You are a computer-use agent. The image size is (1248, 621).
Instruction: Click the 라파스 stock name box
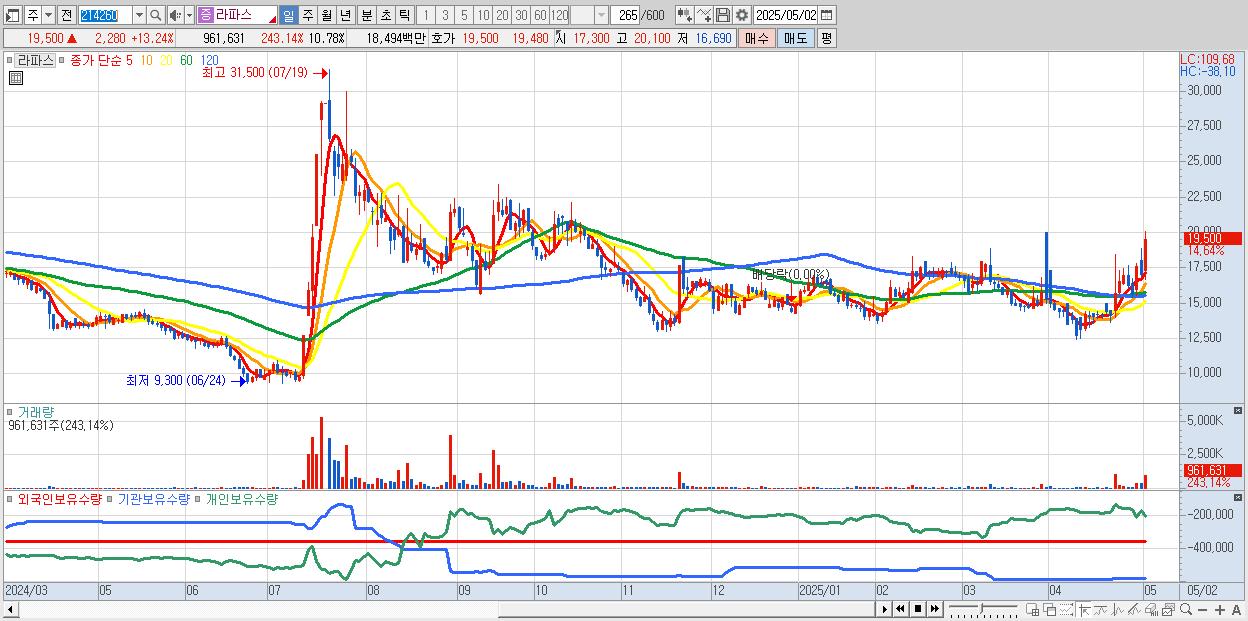coord(238,15)
